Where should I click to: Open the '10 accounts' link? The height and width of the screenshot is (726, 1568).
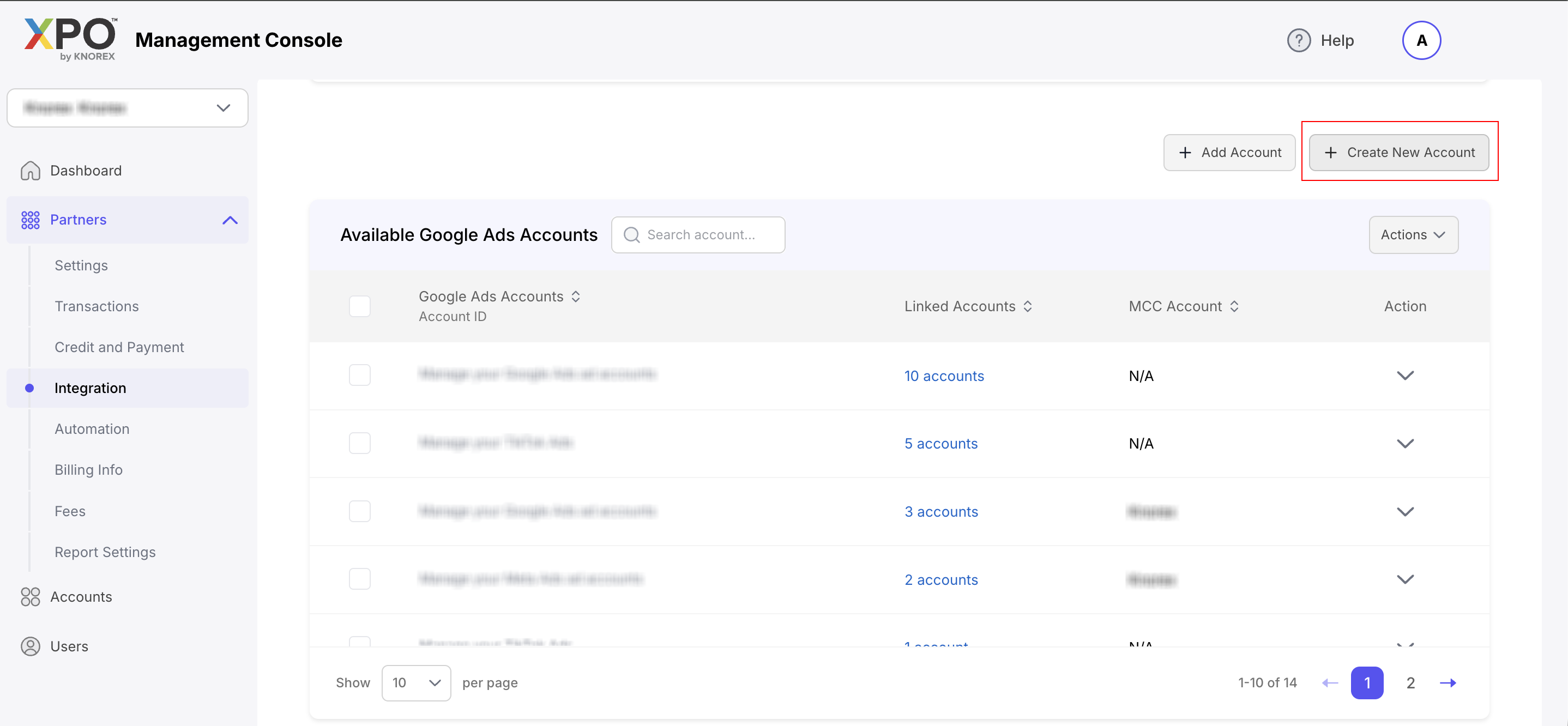[944, 376]
